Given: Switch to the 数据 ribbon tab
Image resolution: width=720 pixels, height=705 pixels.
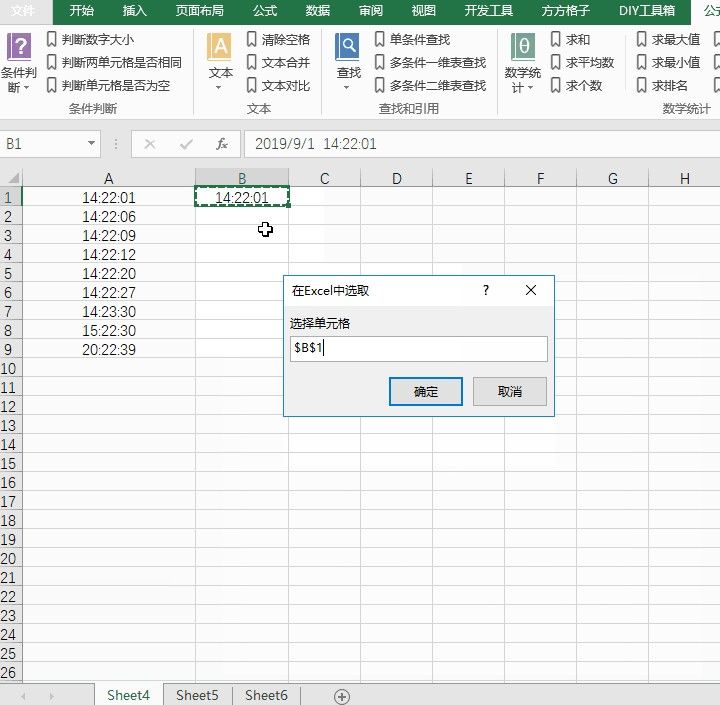Looking at the screenshot, I should (318, 11).
